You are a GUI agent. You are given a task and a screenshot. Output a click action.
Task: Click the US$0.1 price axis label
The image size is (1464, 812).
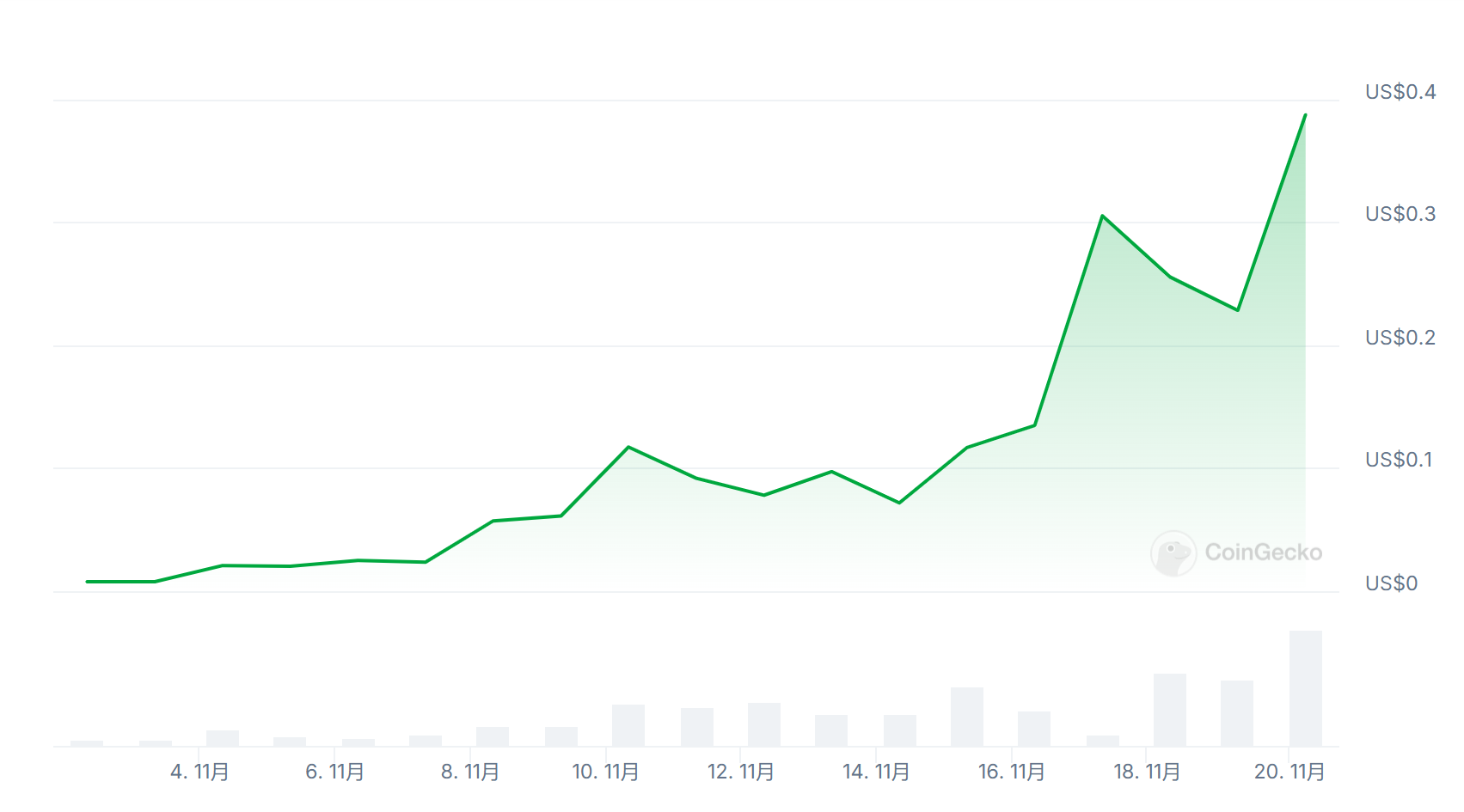coord(1398,460)
